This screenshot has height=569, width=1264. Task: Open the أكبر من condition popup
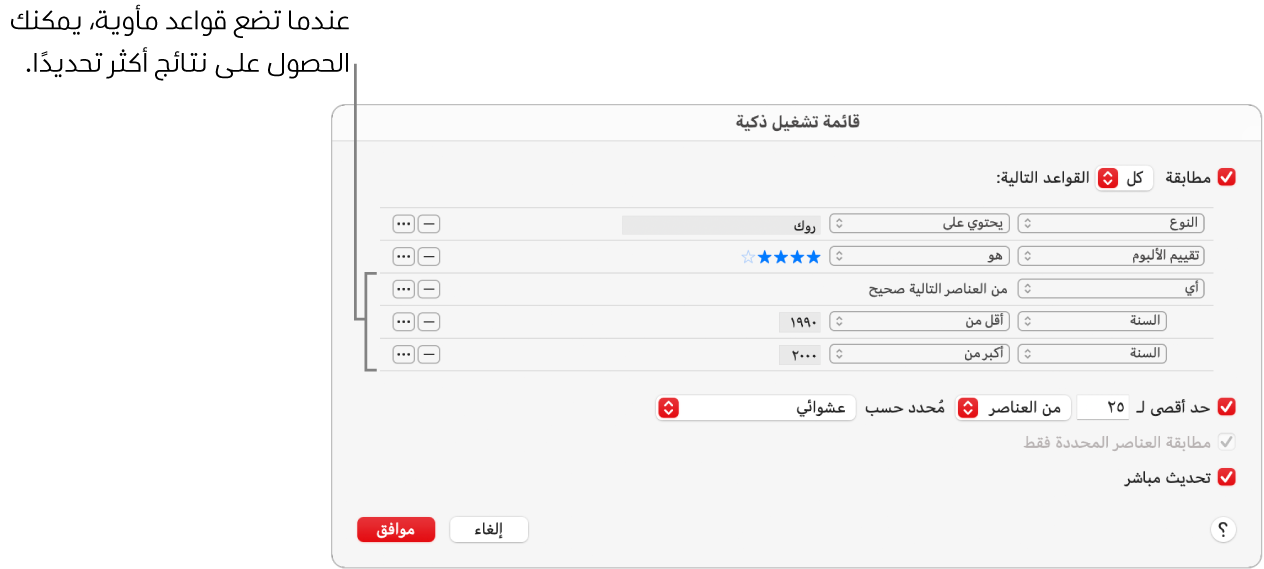pos(921,354)
